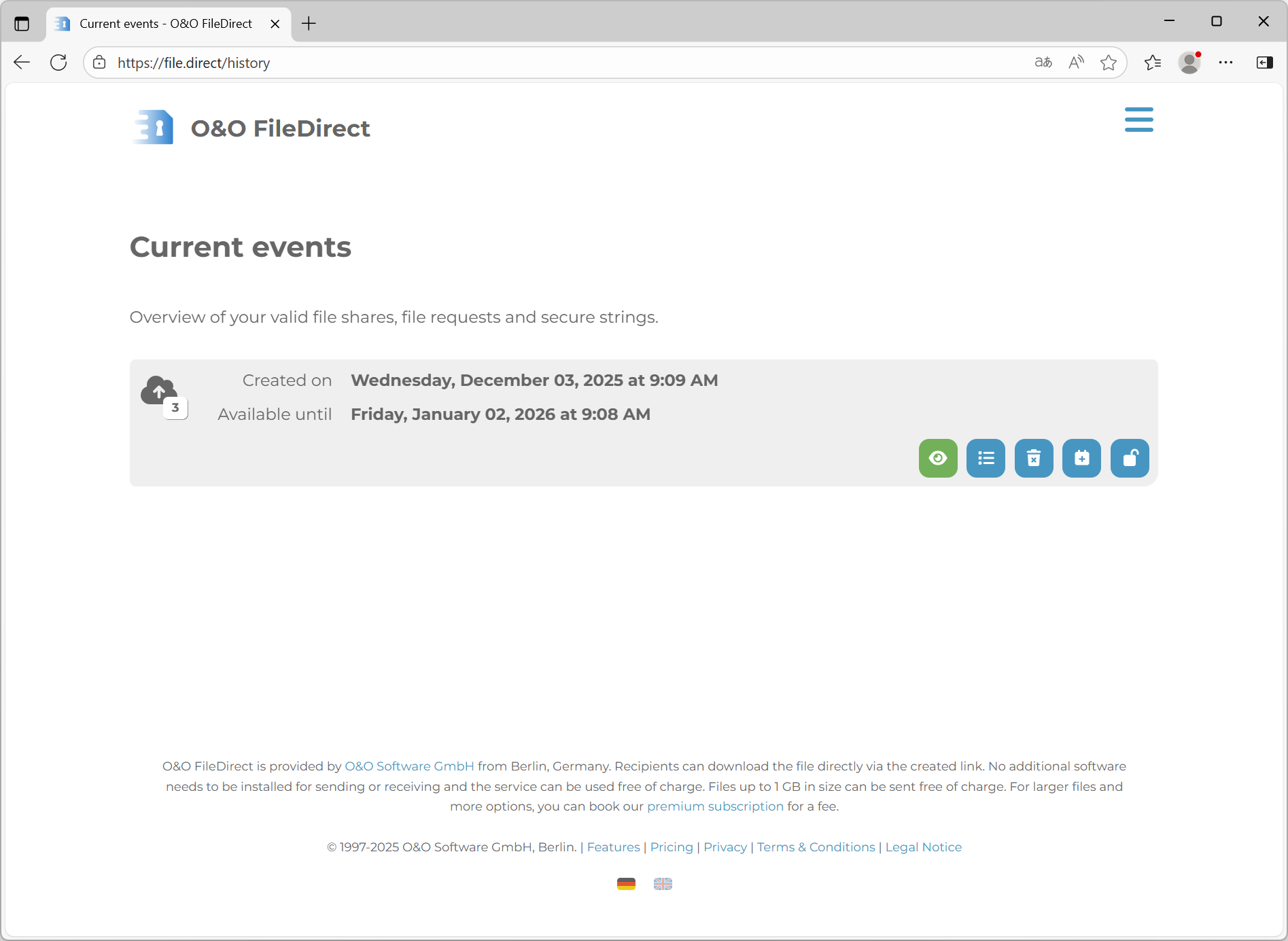Open the Terms & Conditions link
The width and height of the screenshot is (1288, 941).
tap(816, 847)
